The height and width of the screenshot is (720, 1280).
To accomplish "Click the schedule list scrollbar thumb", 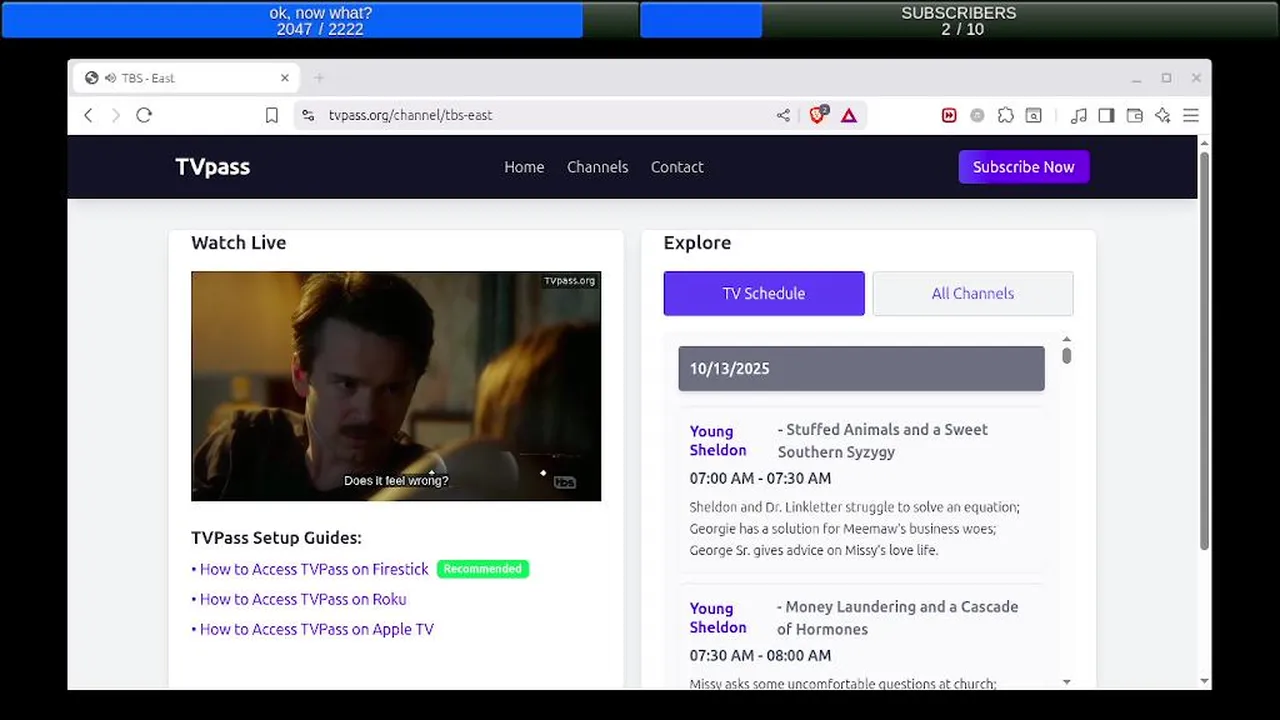I will coord(1066,355).
